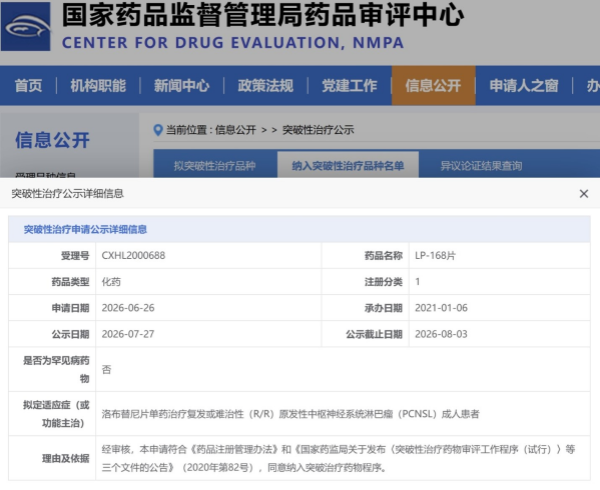The height and width of the screenshot is (490, 600).
Task: Click the dialog title 突破性治疗公示详细信息
Action: (68, 194)
